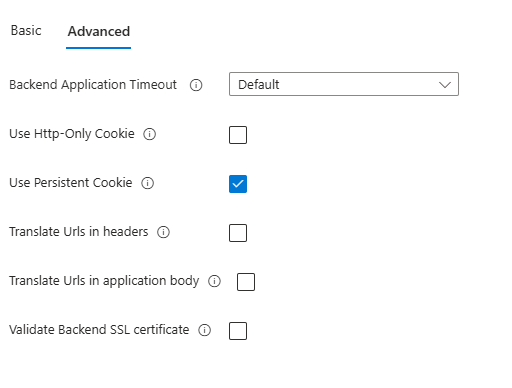This screenshot has height=388, width=512.
Task: Check Translate Urls in application body box
Action: 246,282
